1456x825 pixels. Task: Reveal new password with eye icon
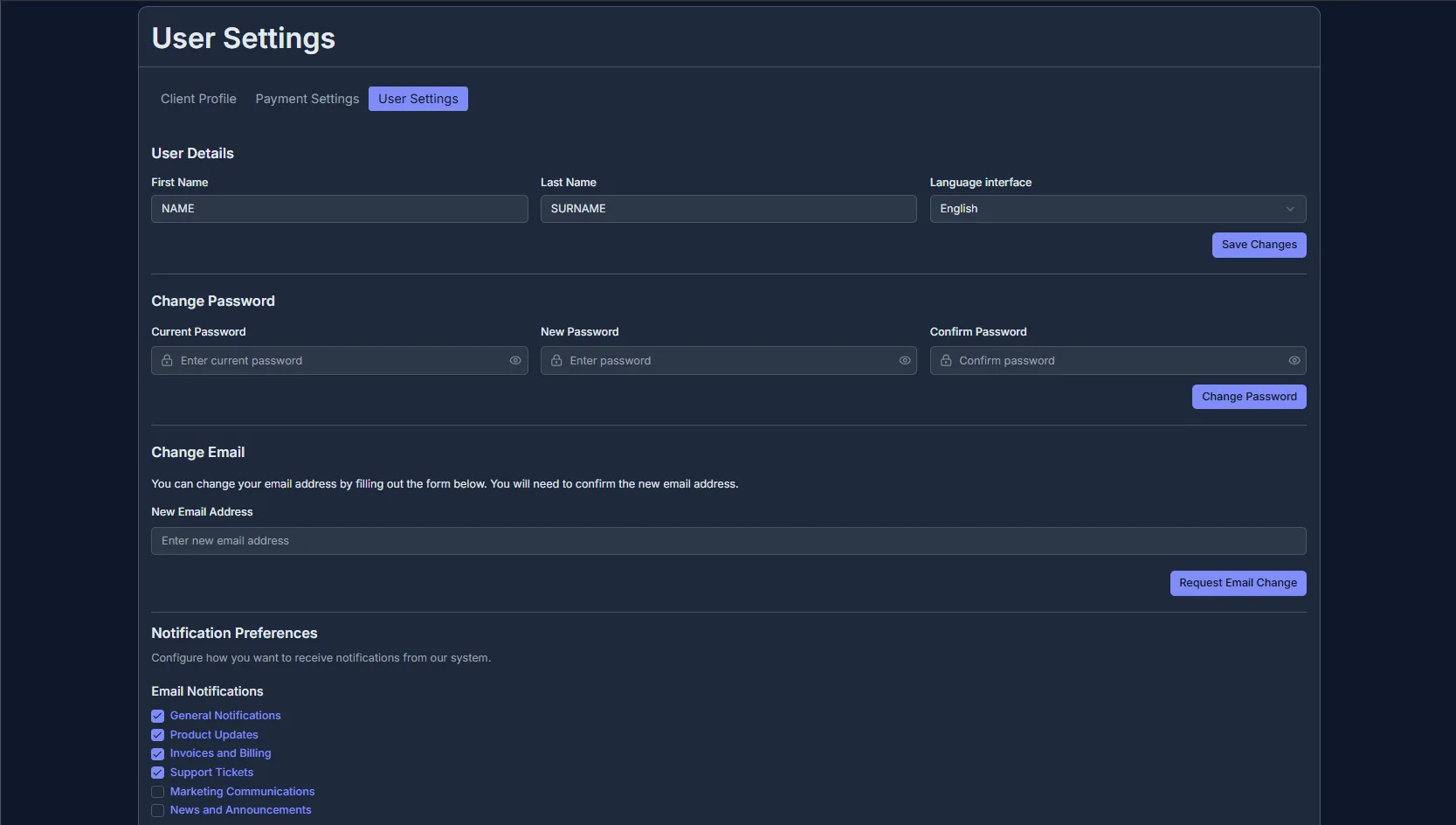905,361
